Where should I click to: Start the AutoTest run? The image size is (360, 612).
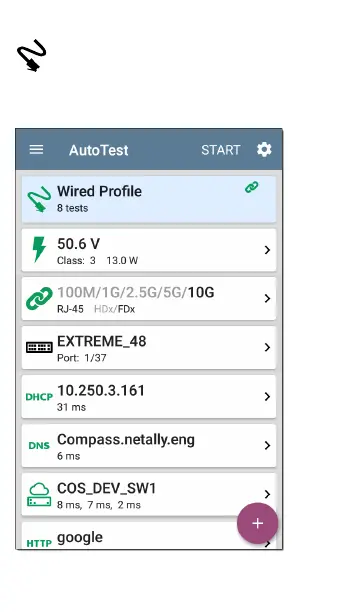[221, 150]
